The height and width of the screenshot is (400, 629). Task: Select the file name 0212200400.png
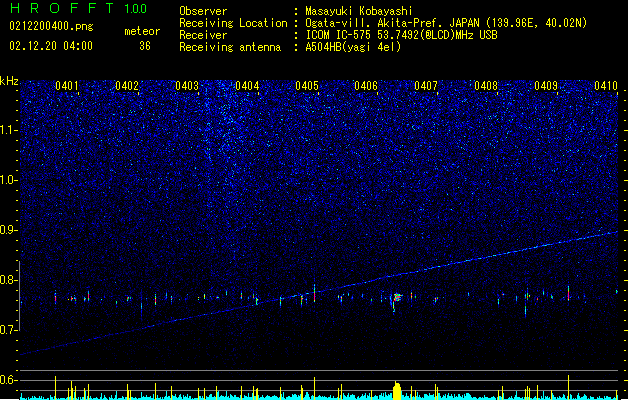[51, 26]
